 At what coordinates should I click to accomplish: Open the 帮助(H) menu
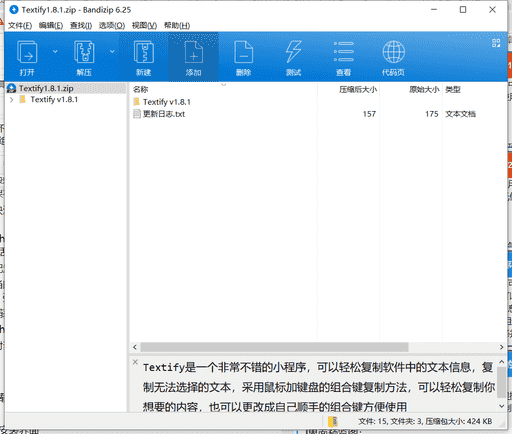(177, 25)
